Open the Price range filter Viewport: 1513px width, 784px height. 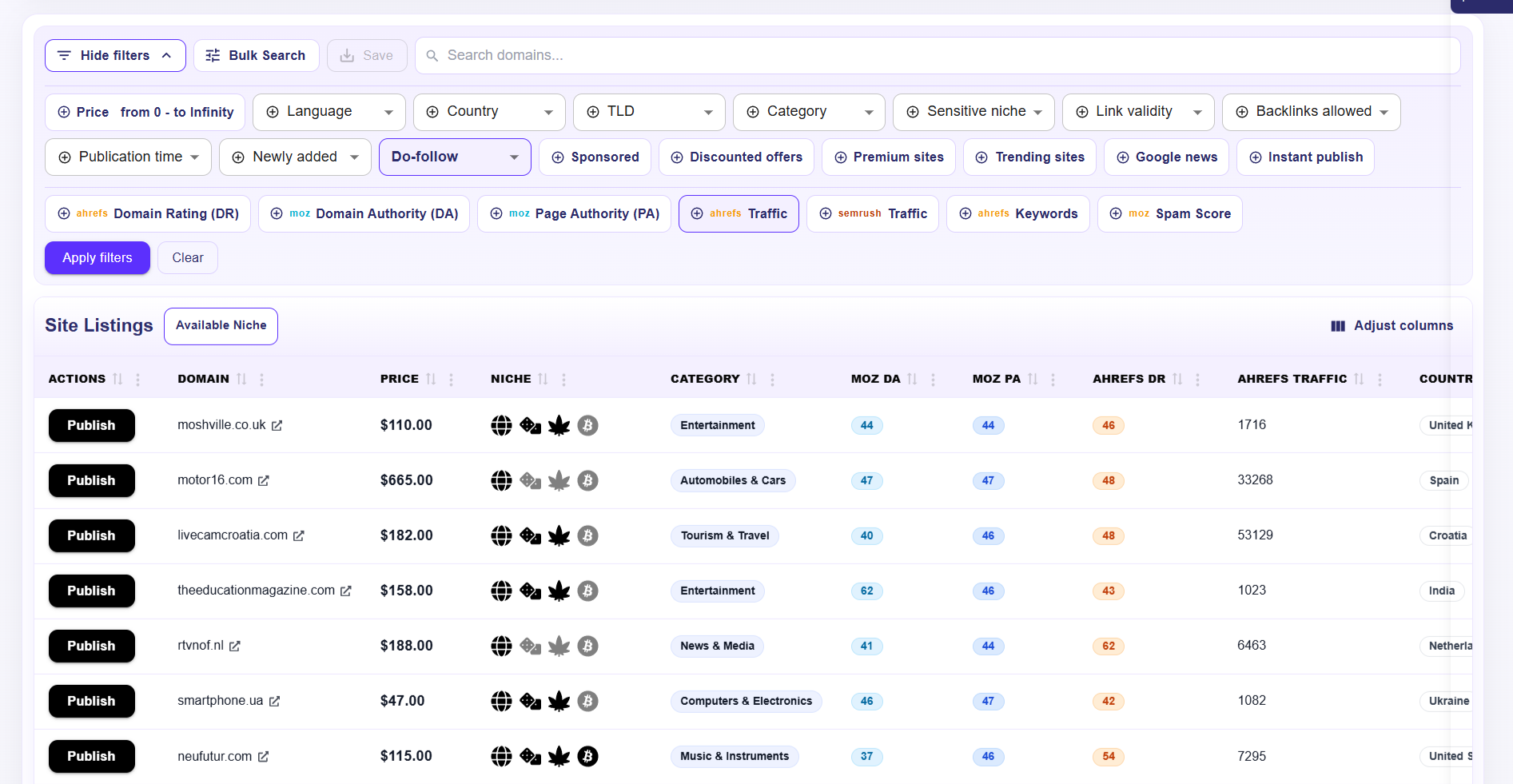(x=144, y=112)
